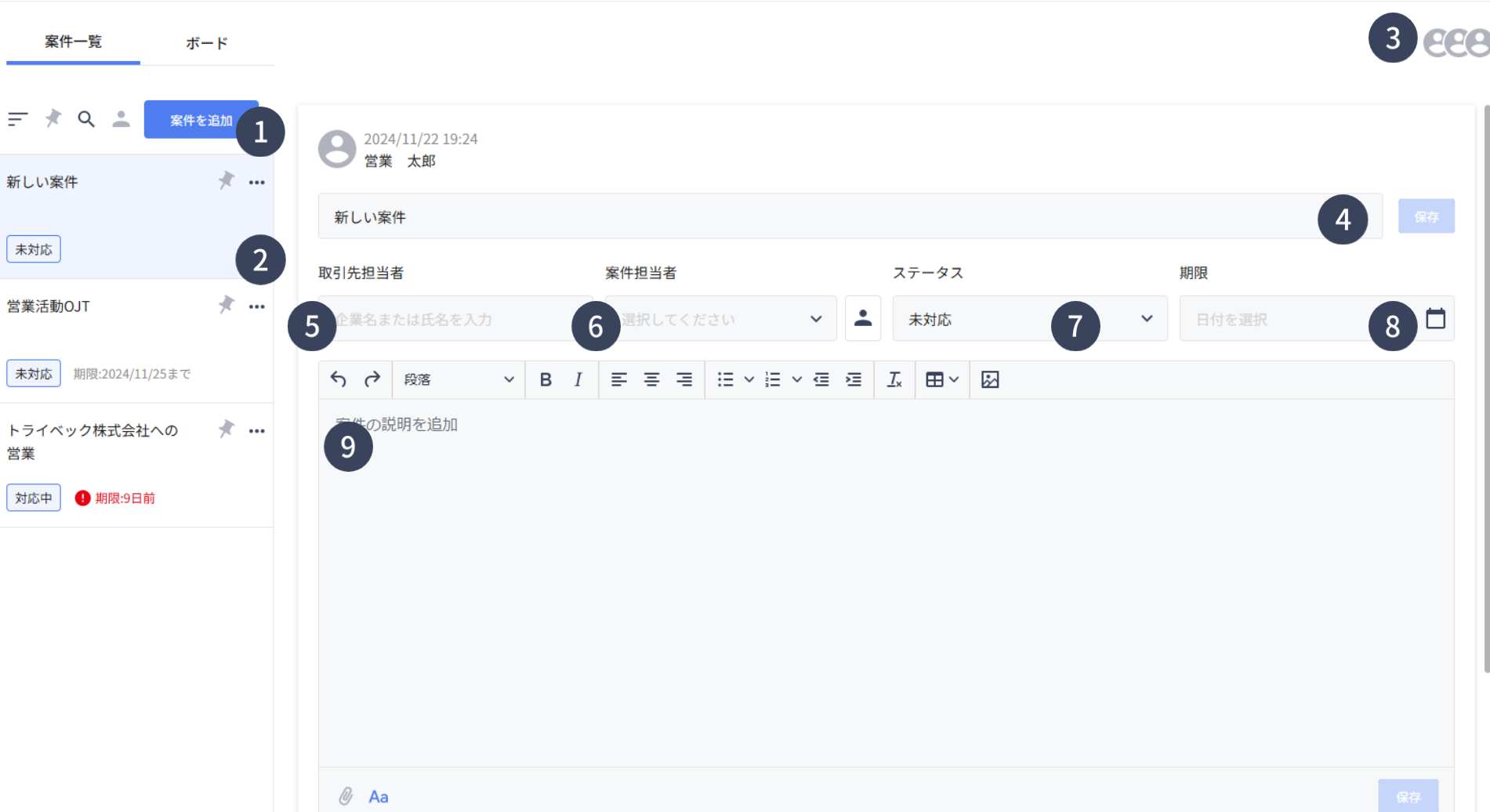Open the sort/filter lines icon
1490x812 pixels.
[18, 119]
